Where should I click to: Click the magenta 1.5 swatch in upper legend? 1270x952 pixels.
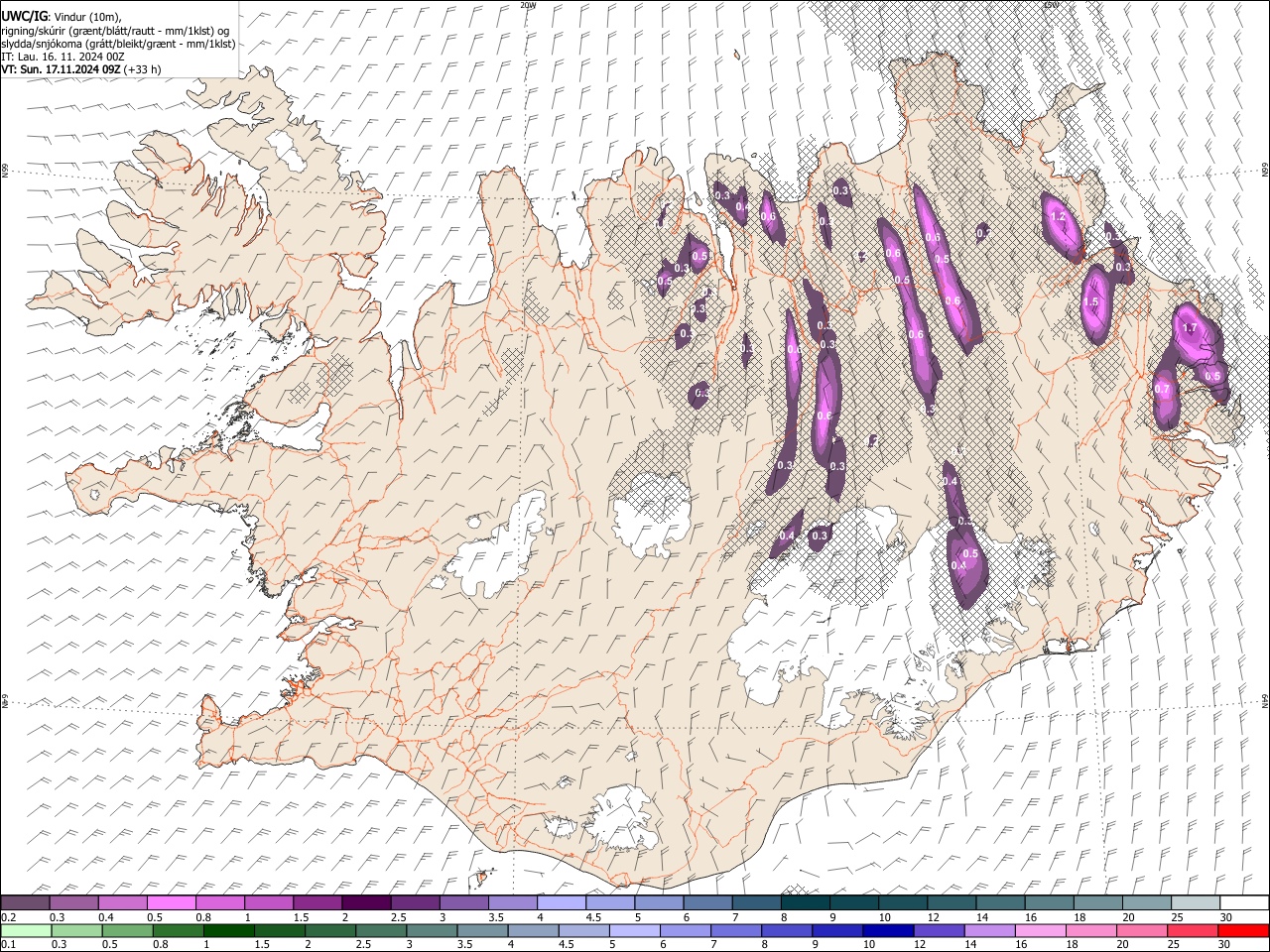click(x=317, y=902)
